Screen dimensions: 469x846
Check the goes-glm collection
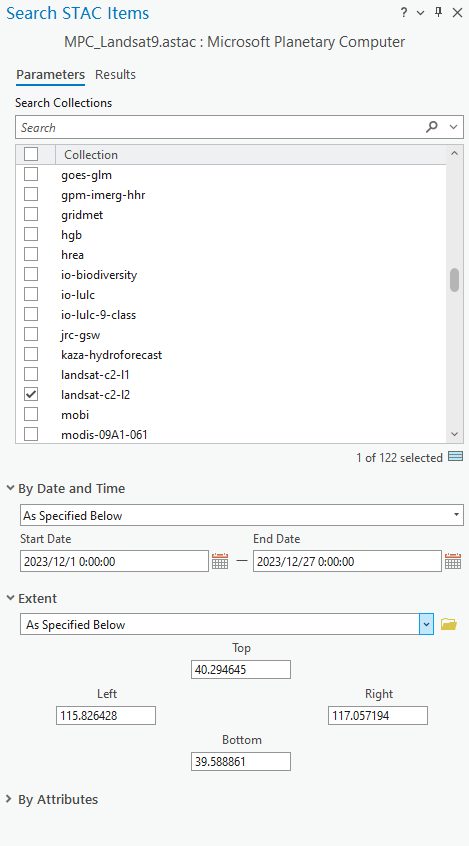[31, 174]
